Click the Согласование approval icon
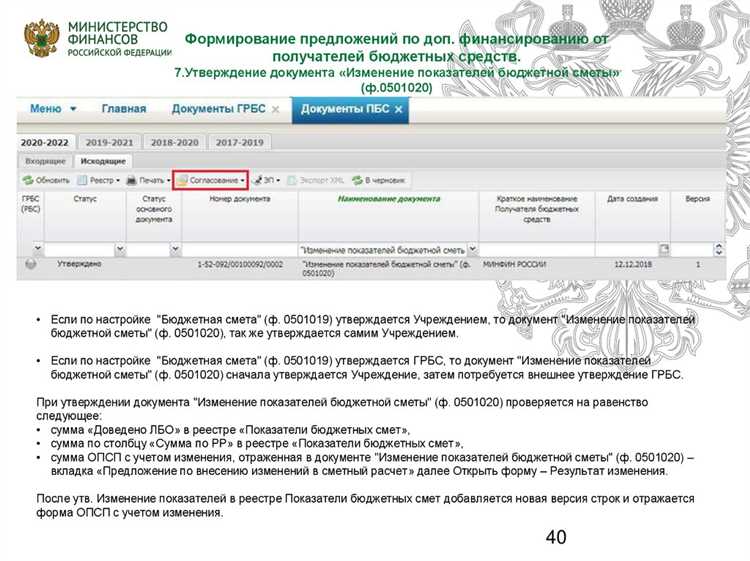Image resolution: width=750 pixels, height=561 pixels. (x=181, y=180)
